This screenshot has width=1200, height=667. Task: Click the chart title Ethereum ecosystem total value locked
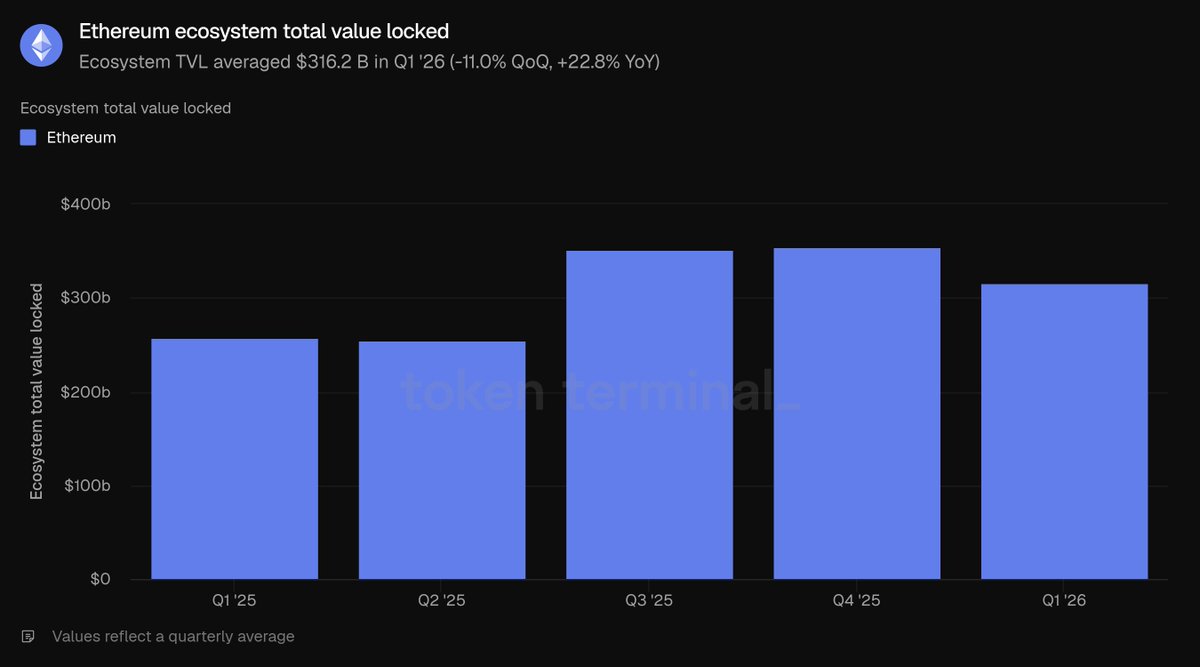click(264, 32)
